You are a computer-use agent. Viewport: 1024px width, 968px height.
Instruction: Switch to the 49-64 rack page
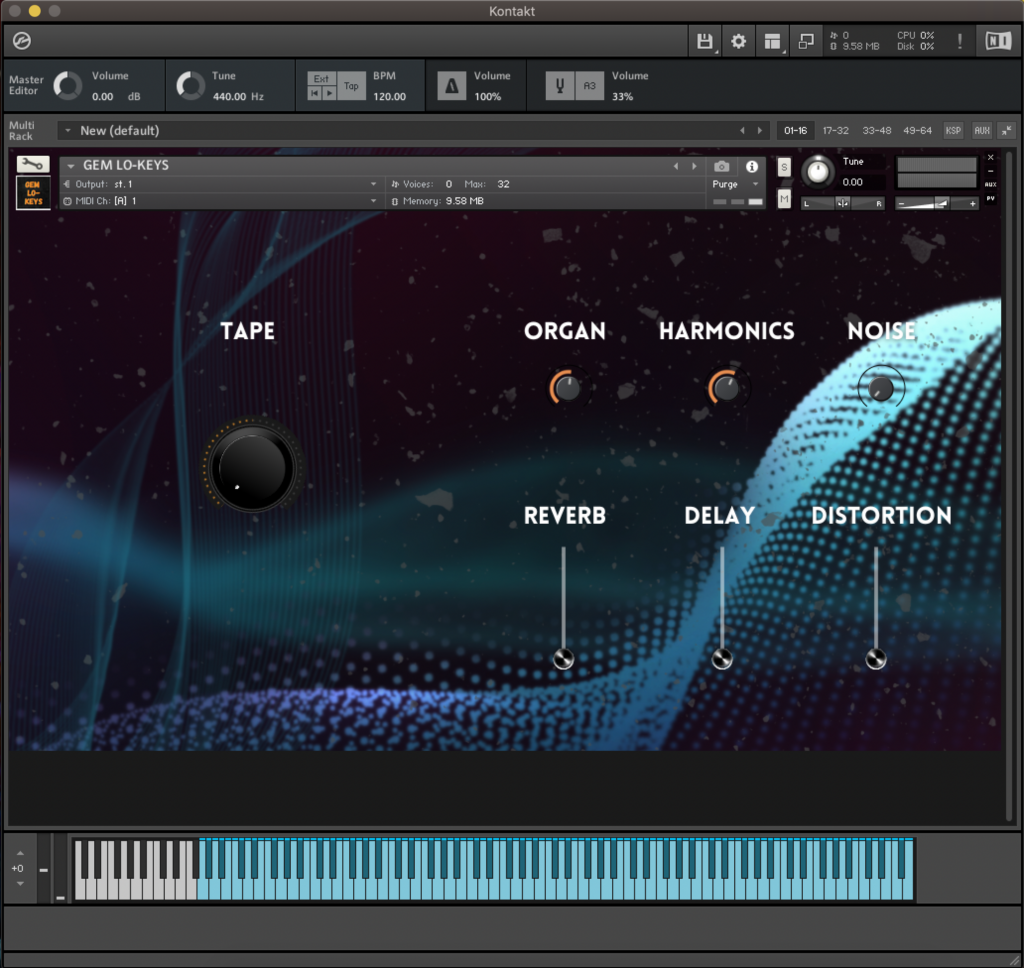tap(918, 131)
